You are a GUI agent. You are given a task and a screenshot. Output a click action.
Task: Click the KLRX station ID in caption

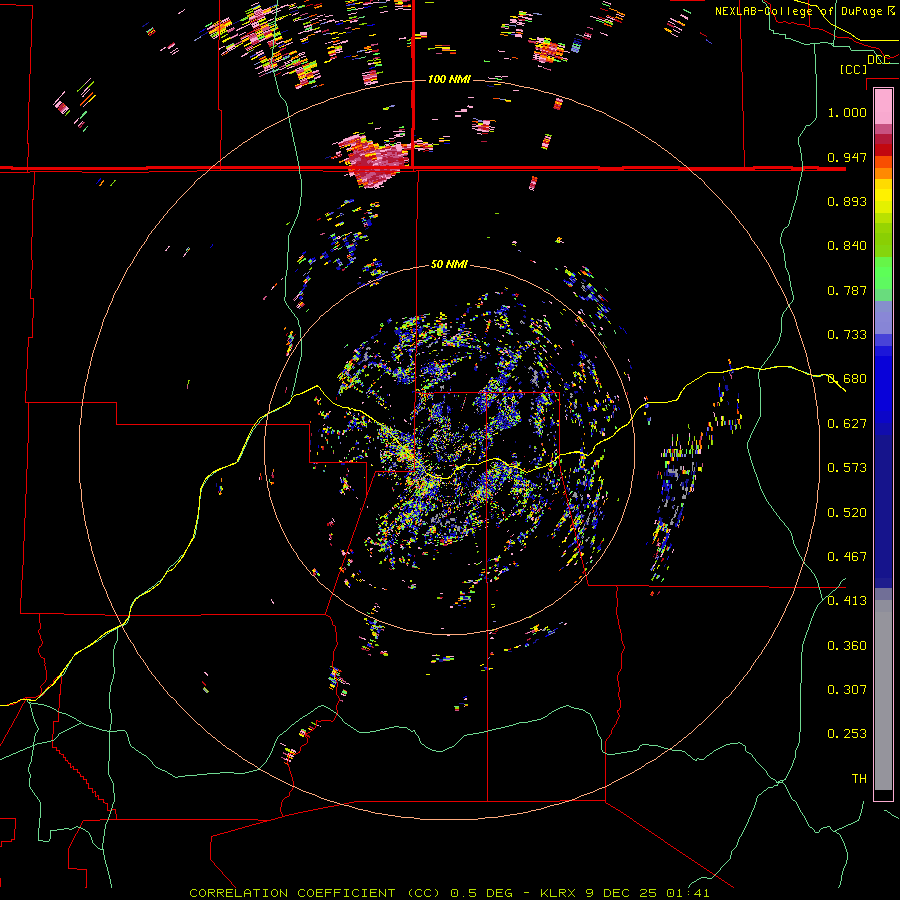pyautogui.click(x=559, y=893)
